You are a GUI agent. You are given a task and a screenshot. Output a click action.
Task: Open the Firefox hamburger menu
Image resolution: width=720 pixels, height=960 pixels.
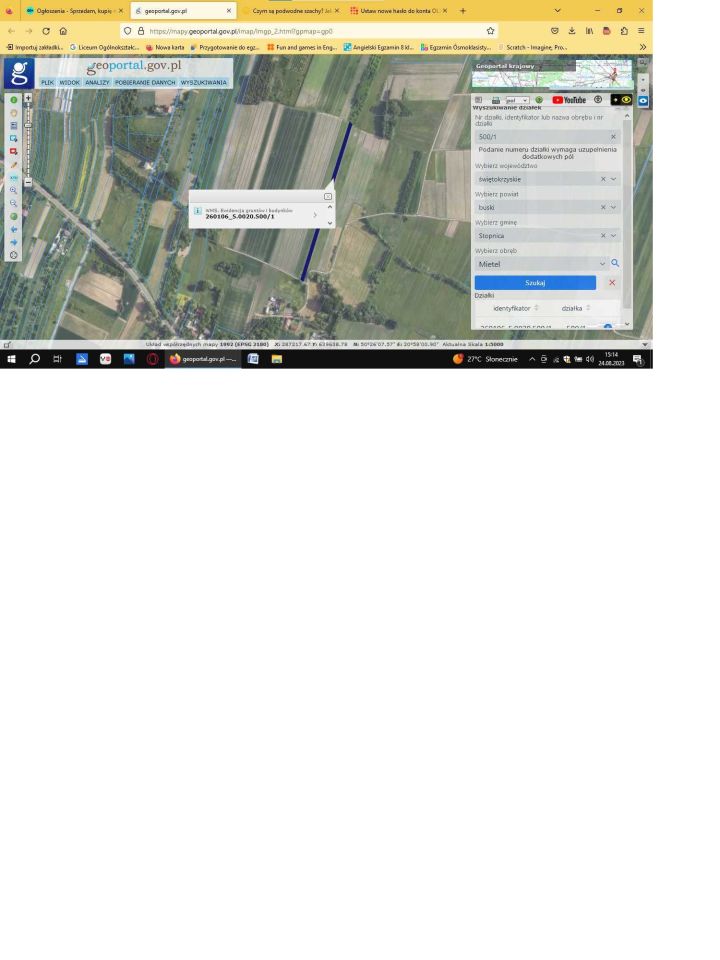641,31
